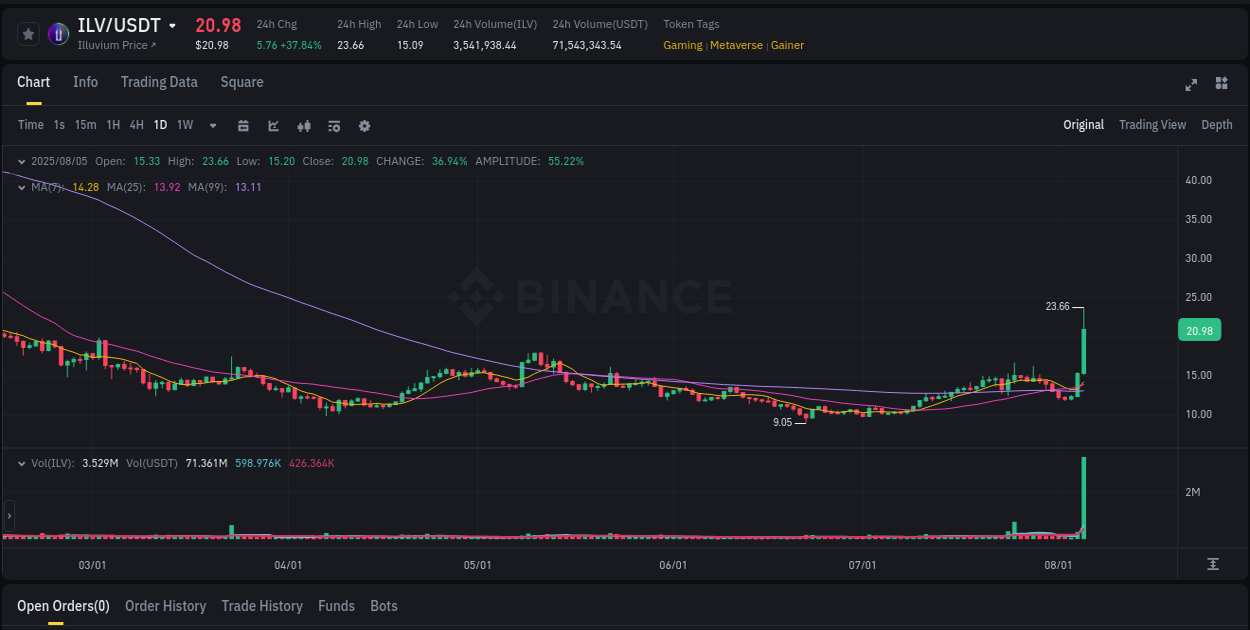Collapse the OHLC info row chevron
Screen dimensions: 1250x630
[x=21, y=160]
